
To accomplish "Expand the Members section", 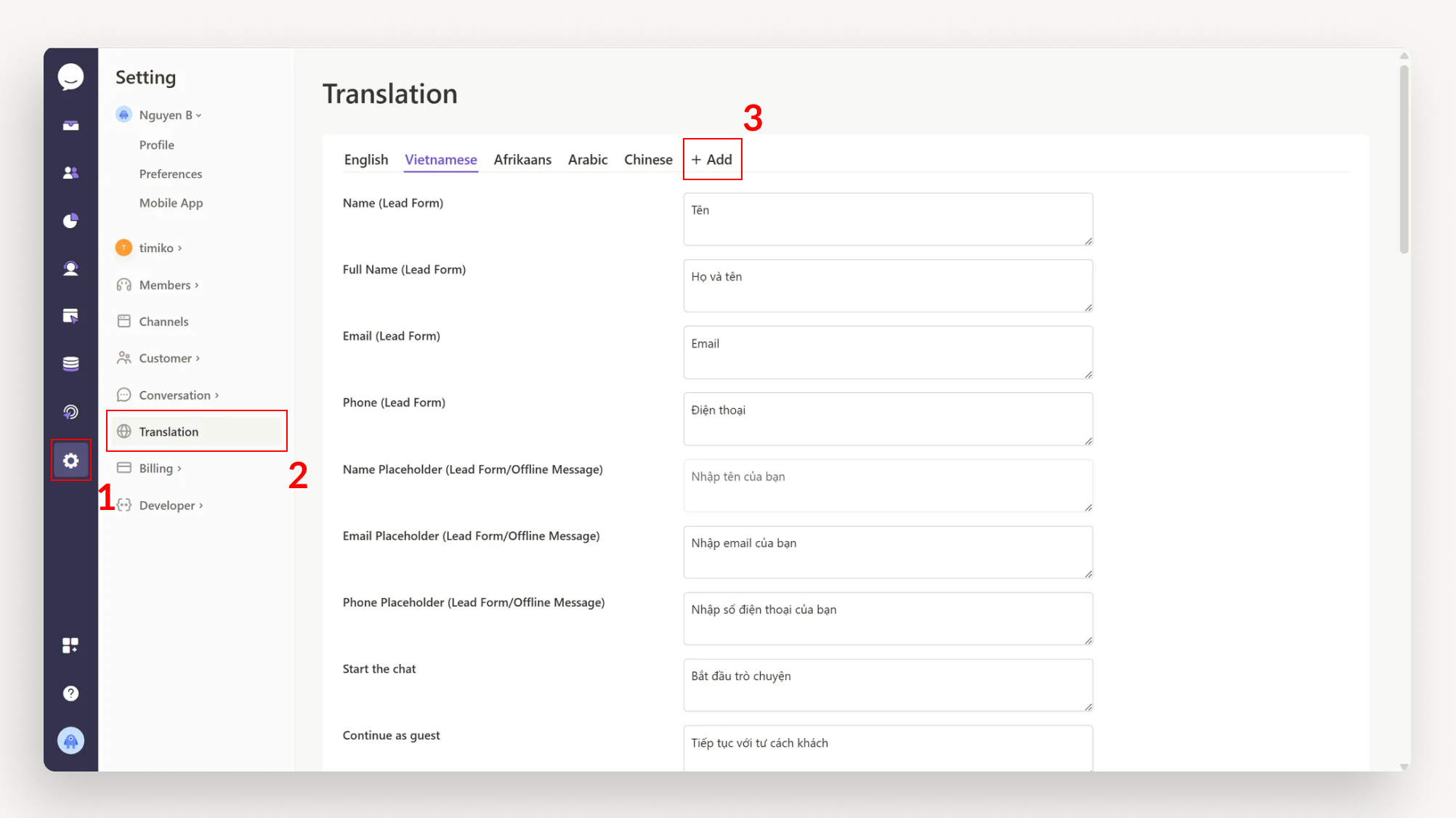I will (166, 285).
